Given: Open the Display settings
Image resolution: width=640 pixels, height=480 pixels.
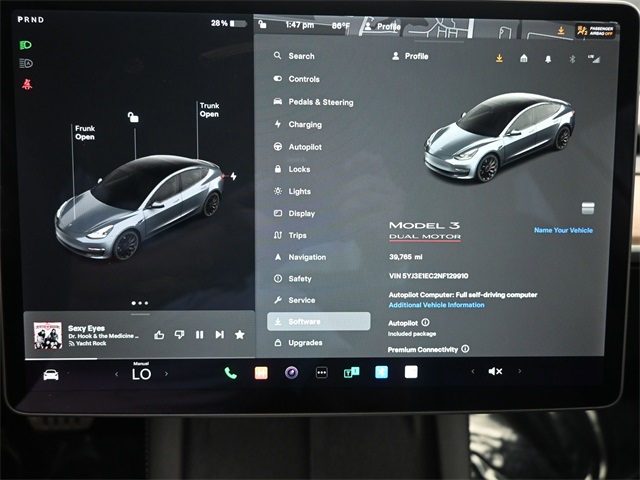Looking at the screenshot, I should point(295,213).
